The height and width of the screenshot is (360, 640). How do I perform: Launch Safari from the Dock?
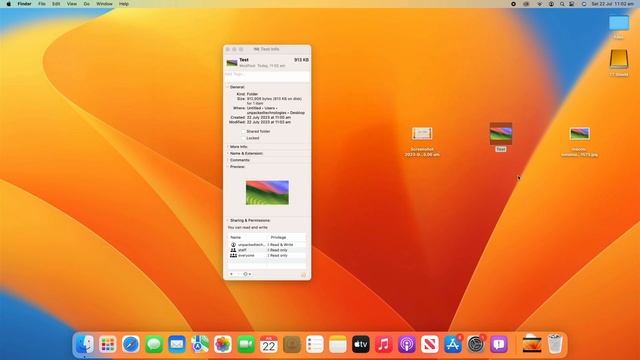131,344
